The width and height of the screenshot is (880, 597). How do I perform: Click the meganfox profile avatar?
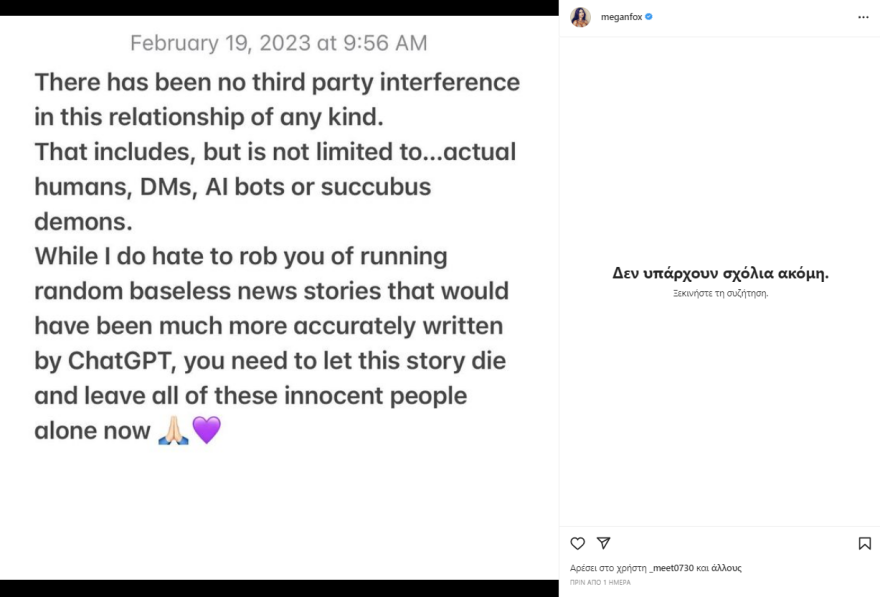580,17
